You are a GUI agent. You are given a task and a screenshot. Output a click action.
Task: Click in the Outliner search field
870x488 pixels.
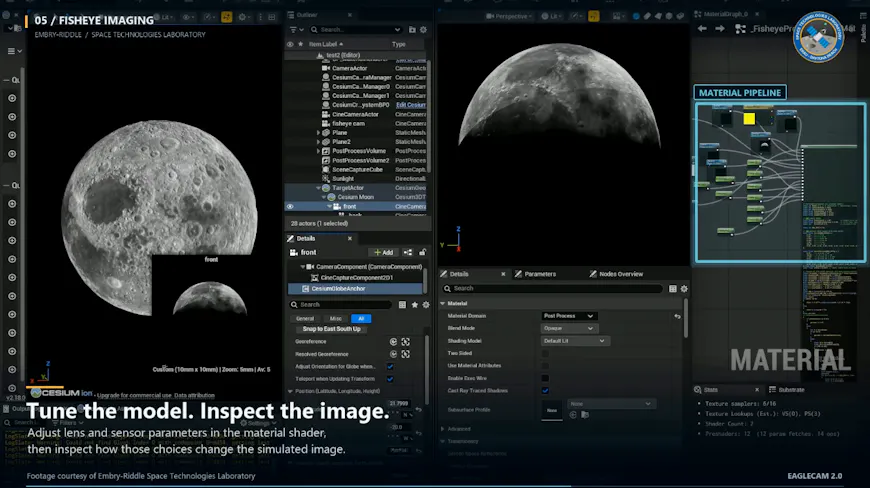coord(356,29)
